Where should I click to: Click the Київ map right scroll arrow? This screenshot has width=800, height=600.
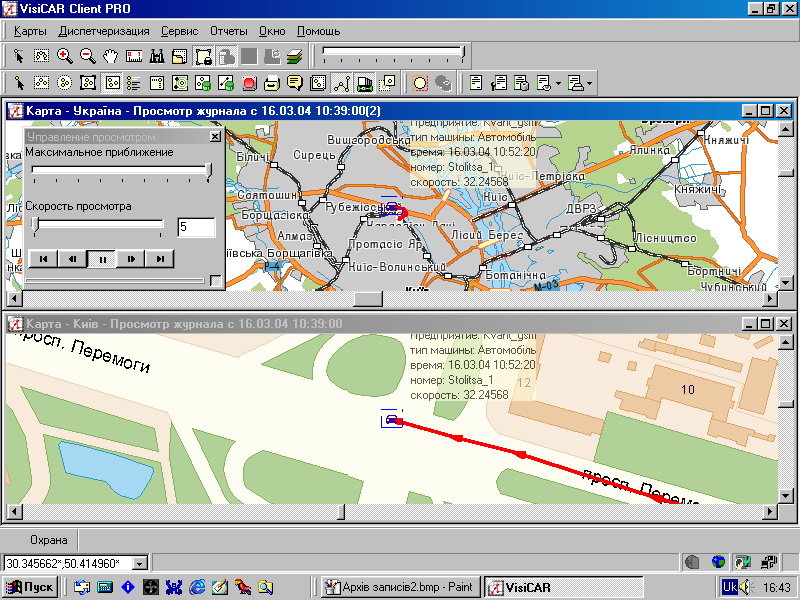point(769,512)
